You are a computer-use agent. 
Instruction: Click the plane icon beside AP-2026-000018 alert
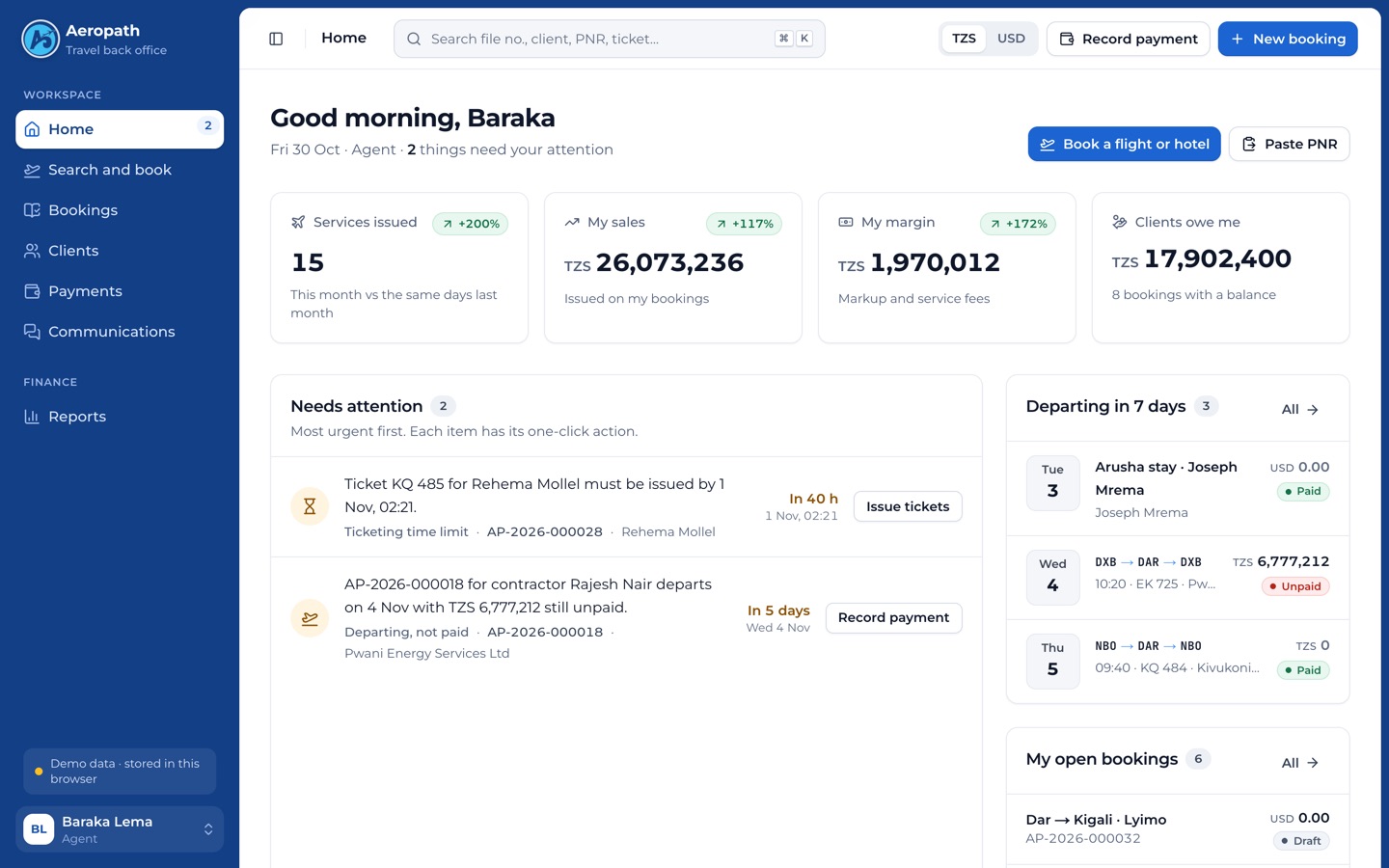(310, 618)
